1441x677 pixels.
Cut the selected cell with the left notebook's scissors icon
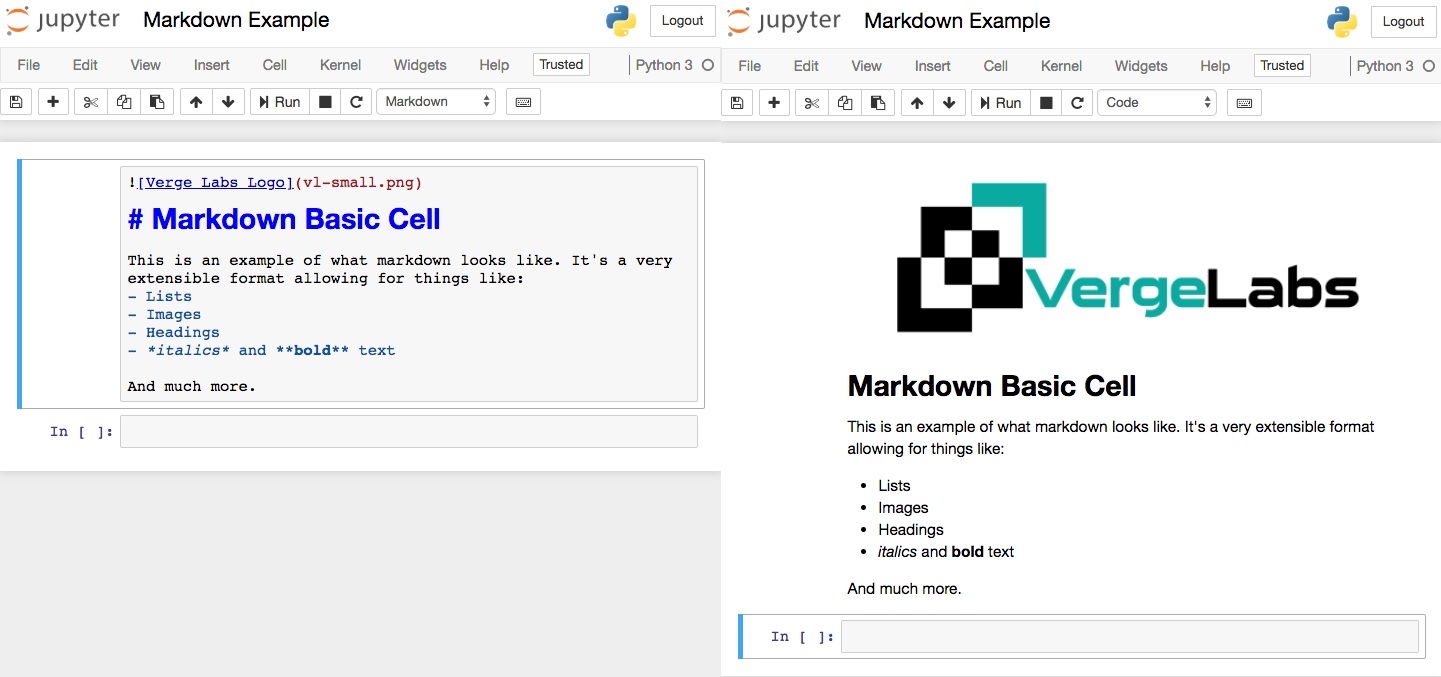coord(90,102)
